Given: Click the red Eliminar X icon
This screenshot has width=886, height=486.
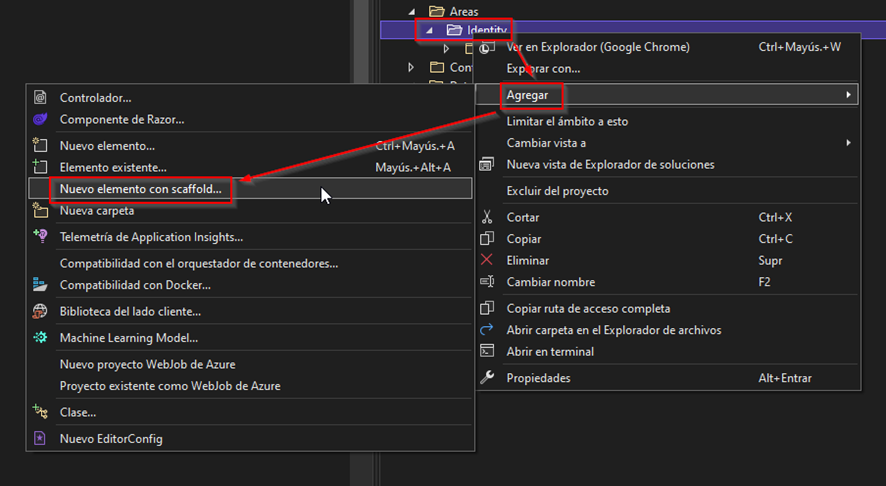Looking at the screenshot, I should [x=487, y=260].
